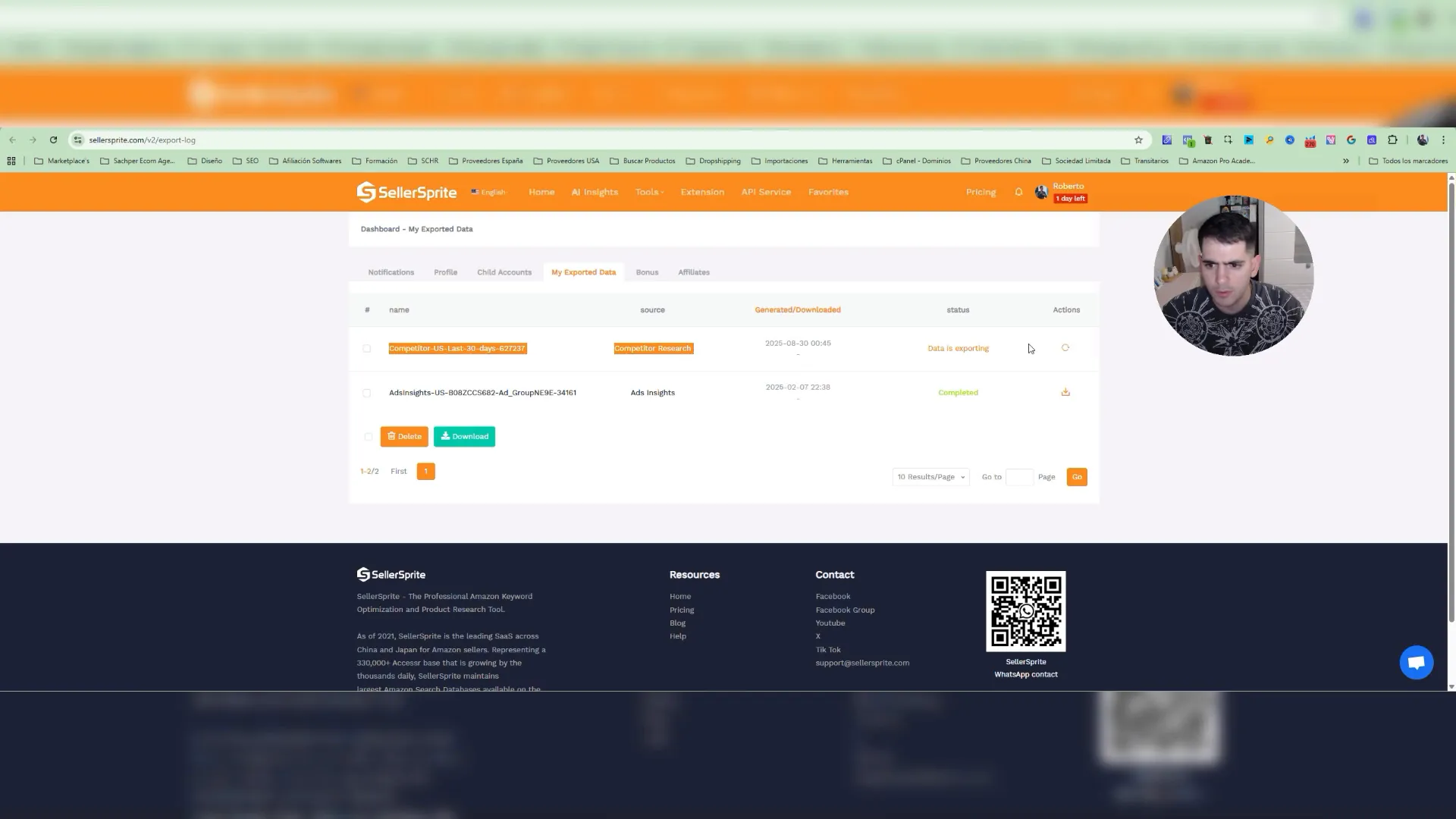Image resolution: width=1456 pixels, height=819 pixels.
Task: Check the Competitor-US-Last-30-days row checkbox
Action: (x=367, y=349)
